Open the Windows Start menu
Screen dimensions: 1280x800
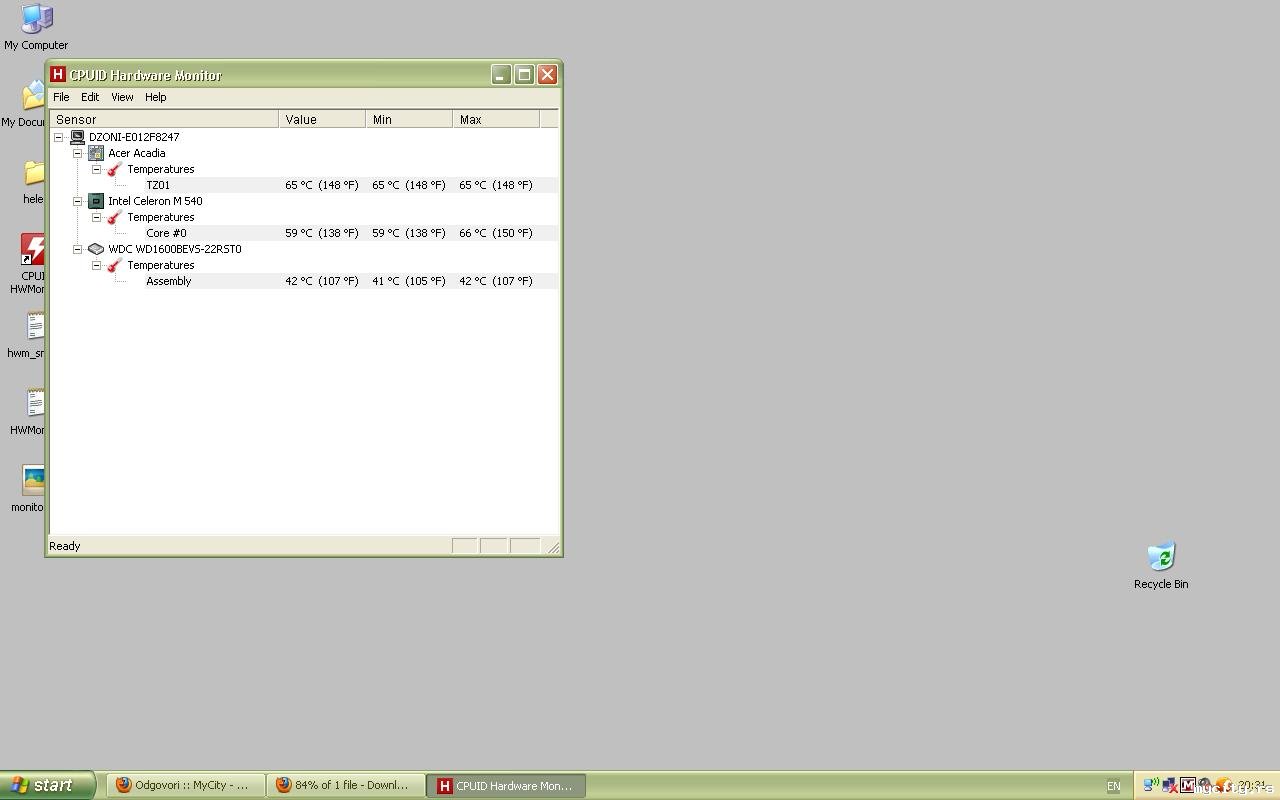47,785
